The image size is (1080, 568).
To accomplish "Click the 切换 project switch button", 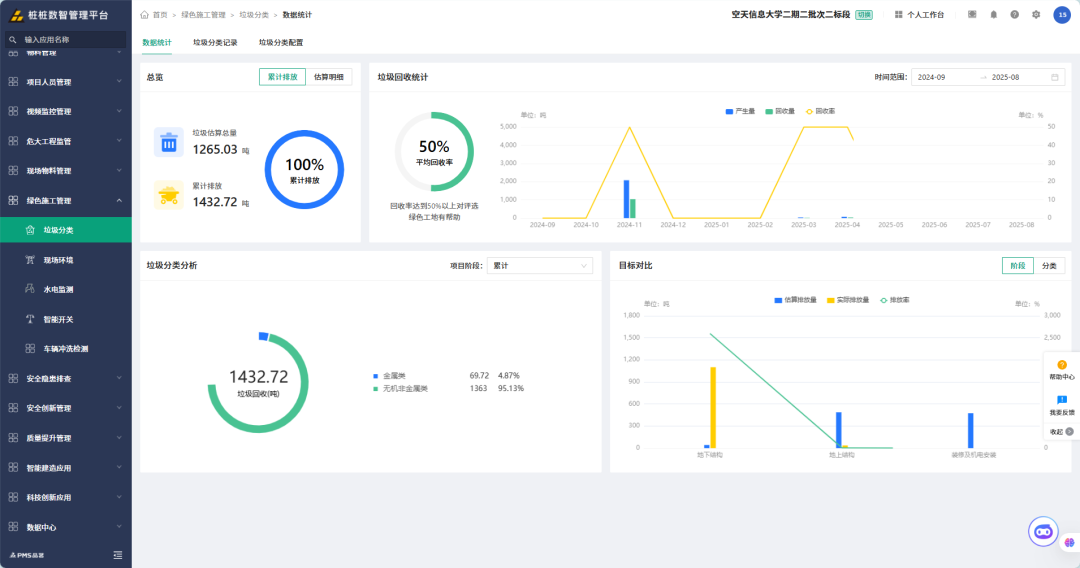I will [x=864, y=14].
